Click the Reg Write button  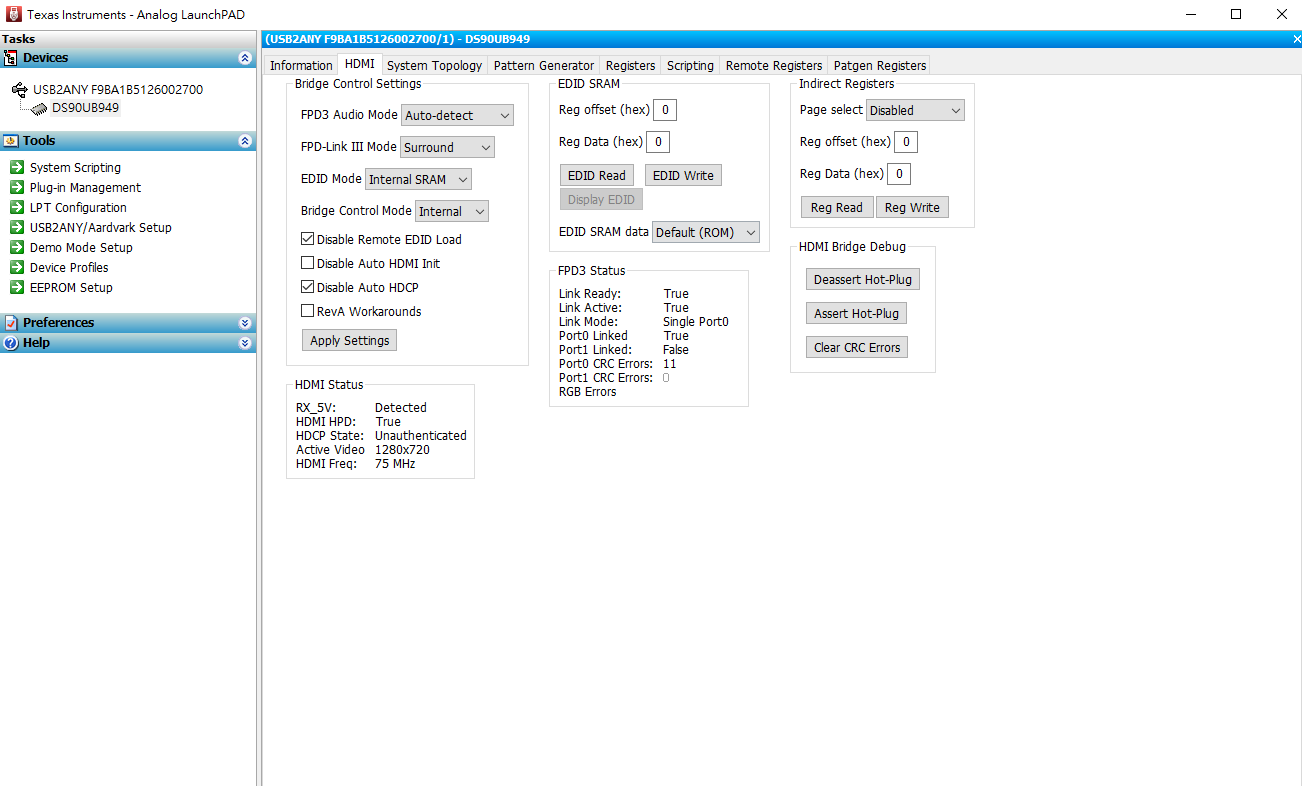pyautogui.click(x=912, y=207)
